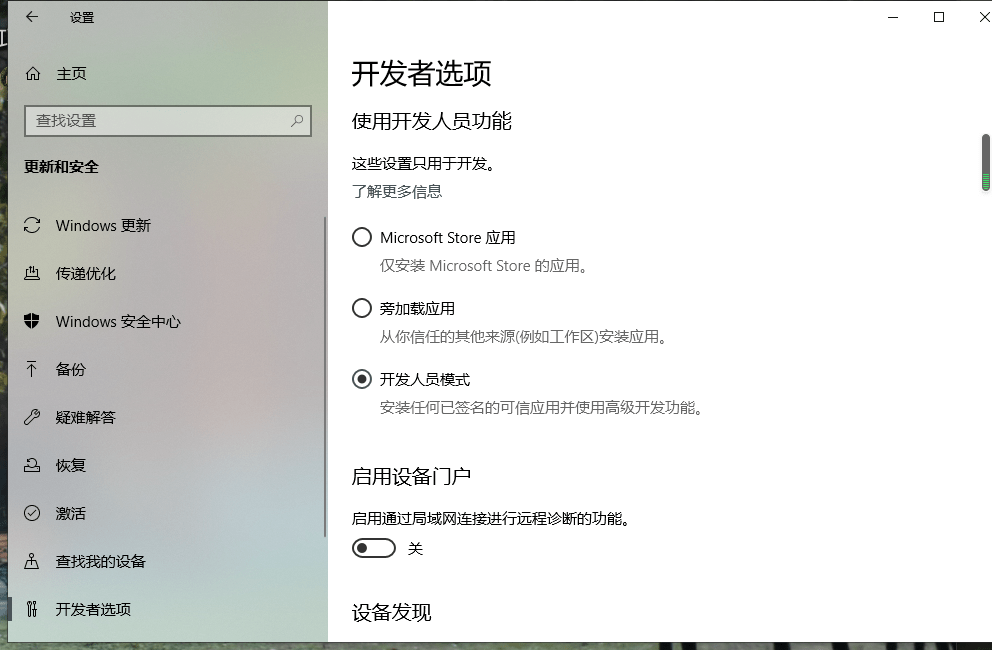The width and height of the screenshot is (992, 650).
Task: Open Windows 更新 section
Action: coord(166,225)
